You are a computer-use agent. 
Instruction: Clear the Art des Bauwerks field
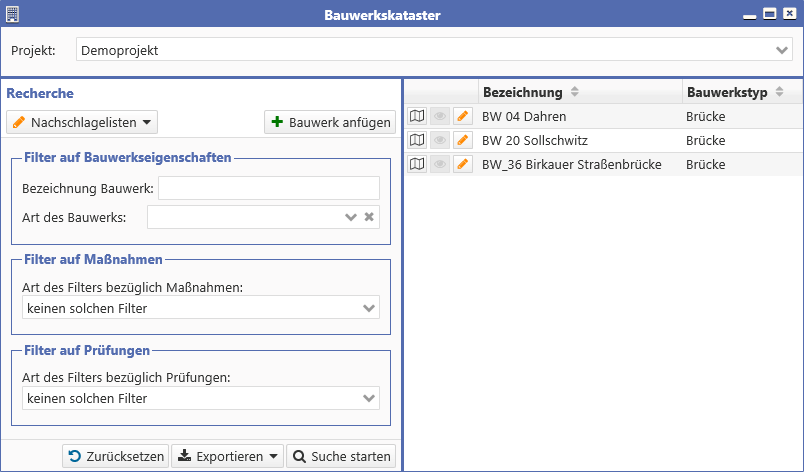369,217
